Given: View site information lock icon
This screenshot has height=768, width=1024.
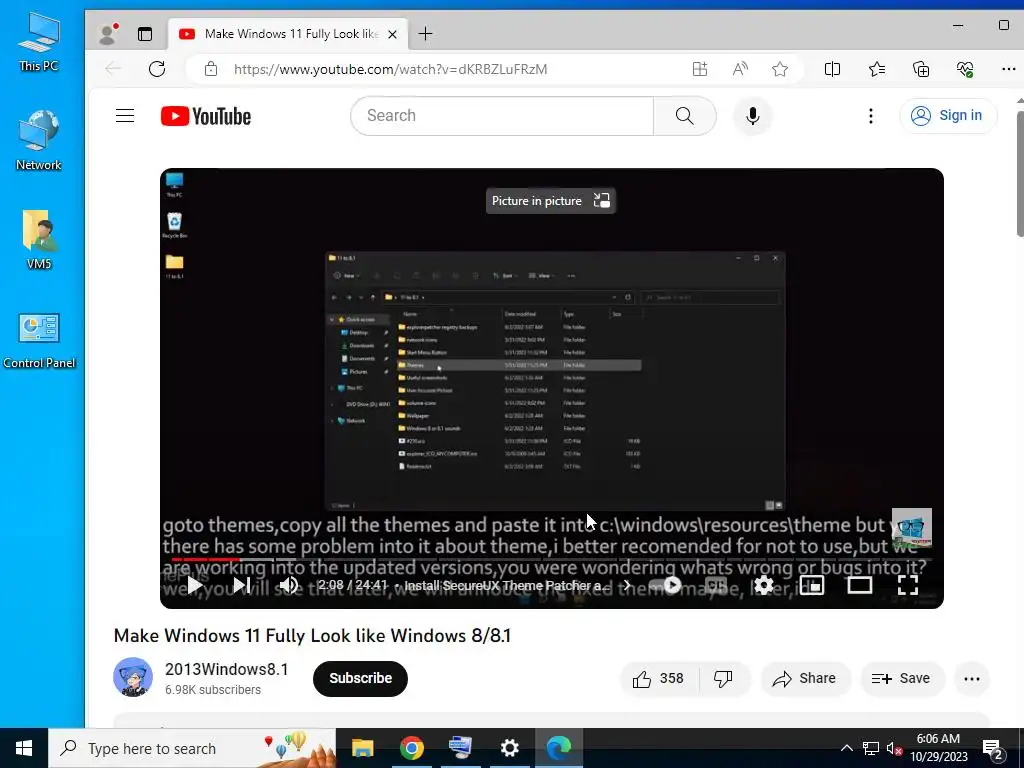Looking at the screenshot, I should (x=210, y=69).
